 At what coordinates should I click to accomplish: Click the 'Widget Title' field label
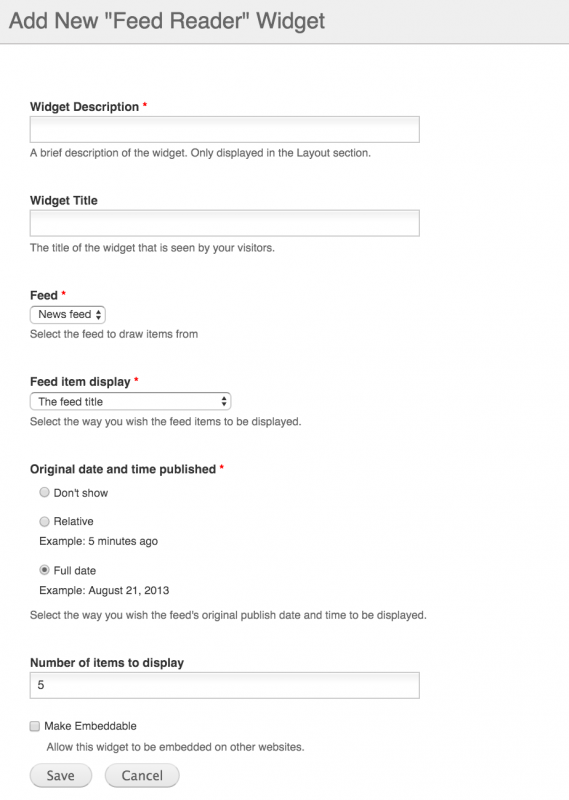(64, 201)
